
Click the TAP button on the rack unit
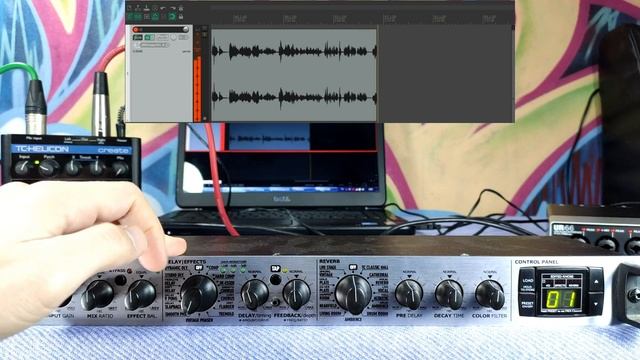pos(276,280)
